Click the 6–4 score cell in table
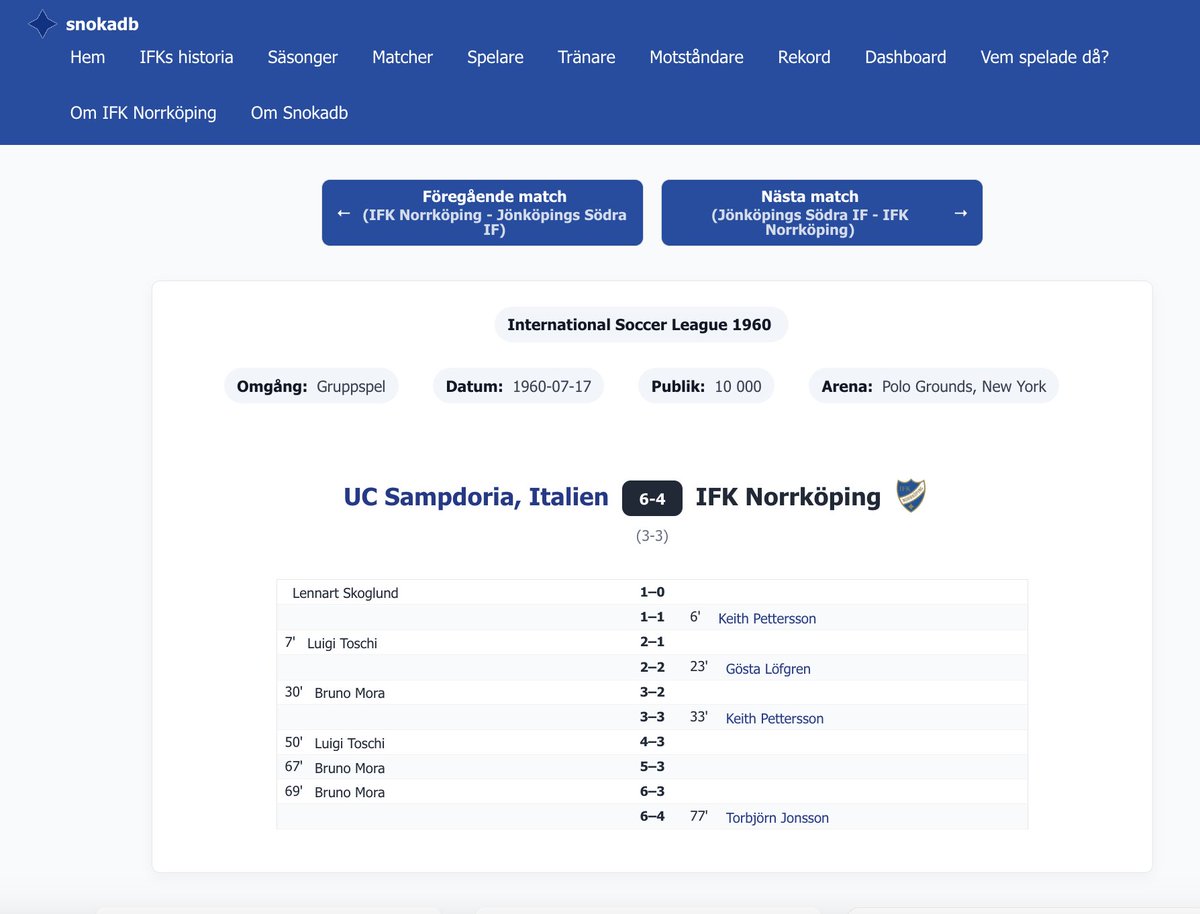The image size is (1200, 914). pyautogui.click(x=652, y=816)
